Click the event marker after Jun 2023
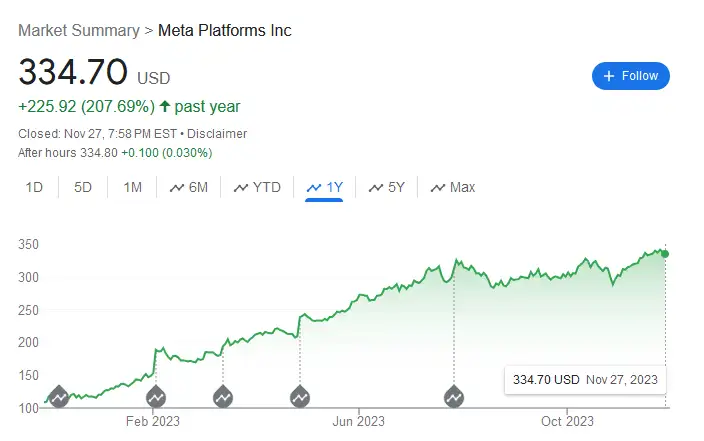Viewport: 704px width, 441px height. click(454, 397)
